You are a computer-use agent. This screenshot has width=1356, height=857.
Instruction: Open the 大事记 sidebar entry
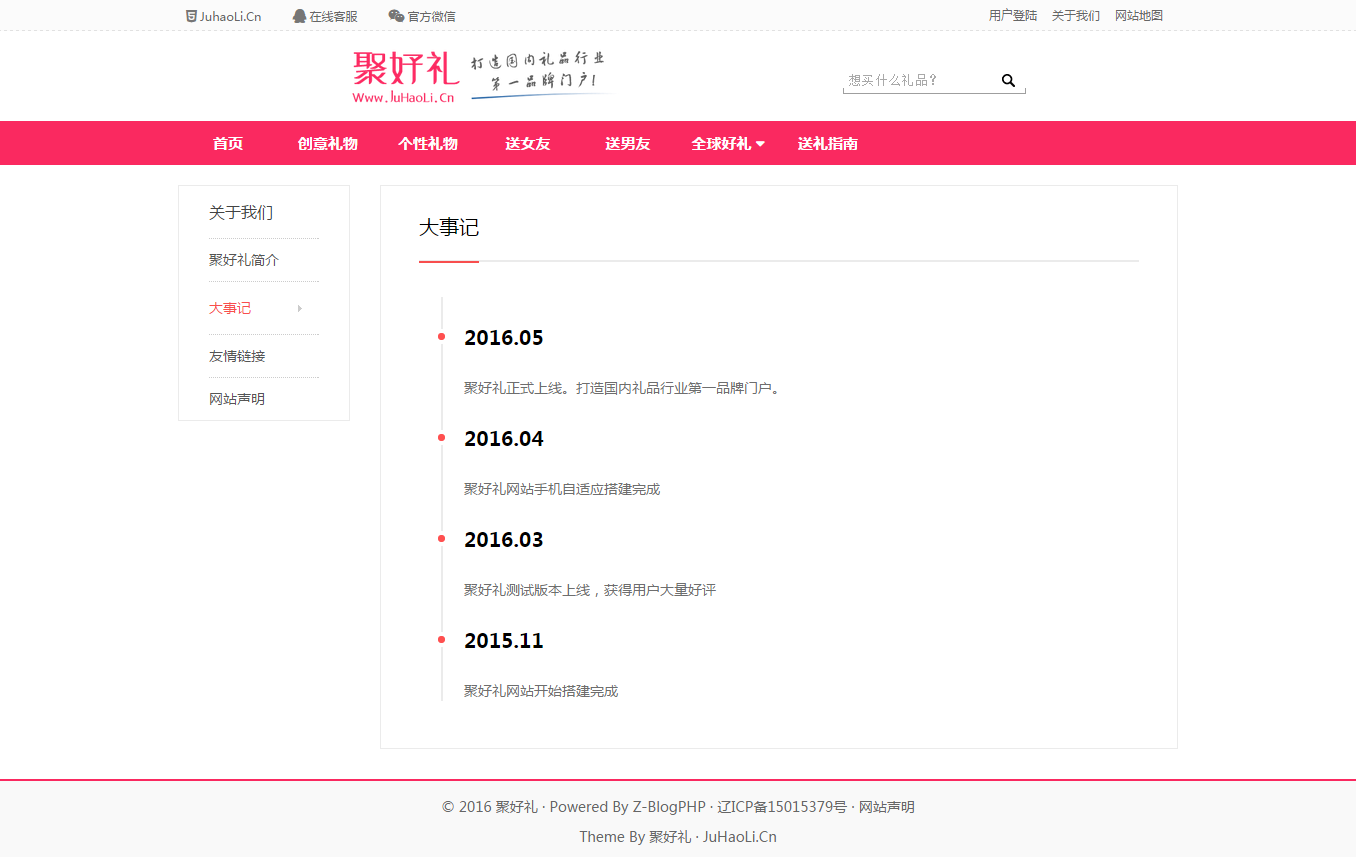pyautogui.click(x=230, y=308)
